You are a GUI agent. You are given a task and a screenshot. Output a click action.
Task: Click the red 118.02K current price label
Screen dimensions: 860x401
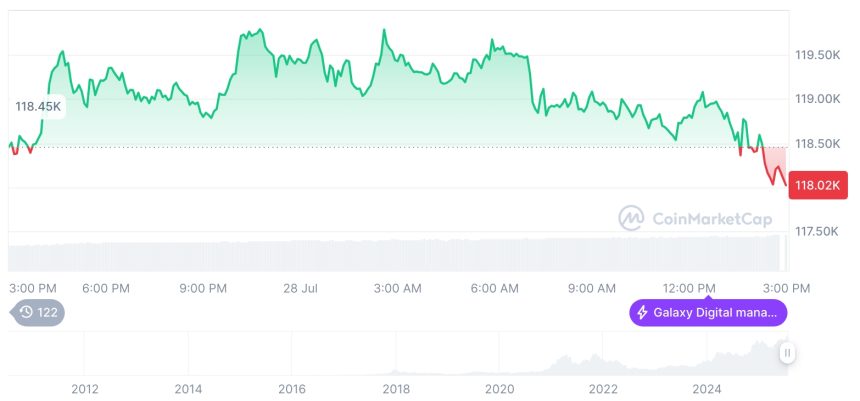point(818,184)
